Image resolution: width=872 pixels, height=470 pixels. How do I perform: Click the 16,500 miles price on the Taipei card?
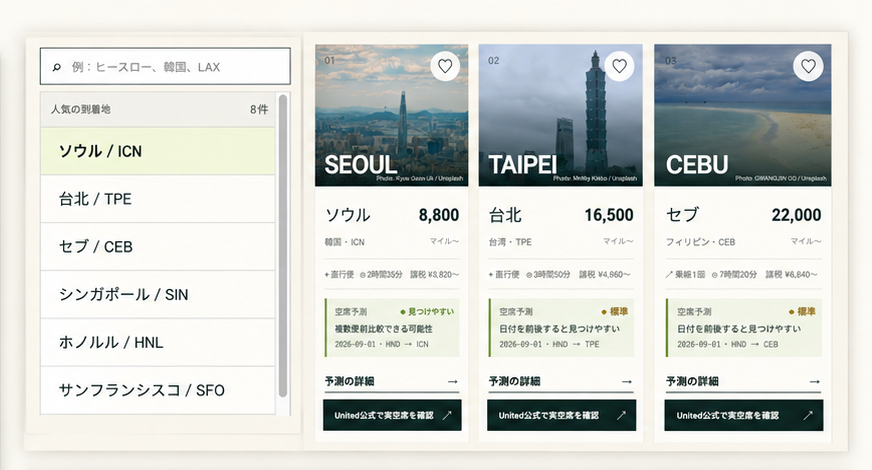click(609, 215)
